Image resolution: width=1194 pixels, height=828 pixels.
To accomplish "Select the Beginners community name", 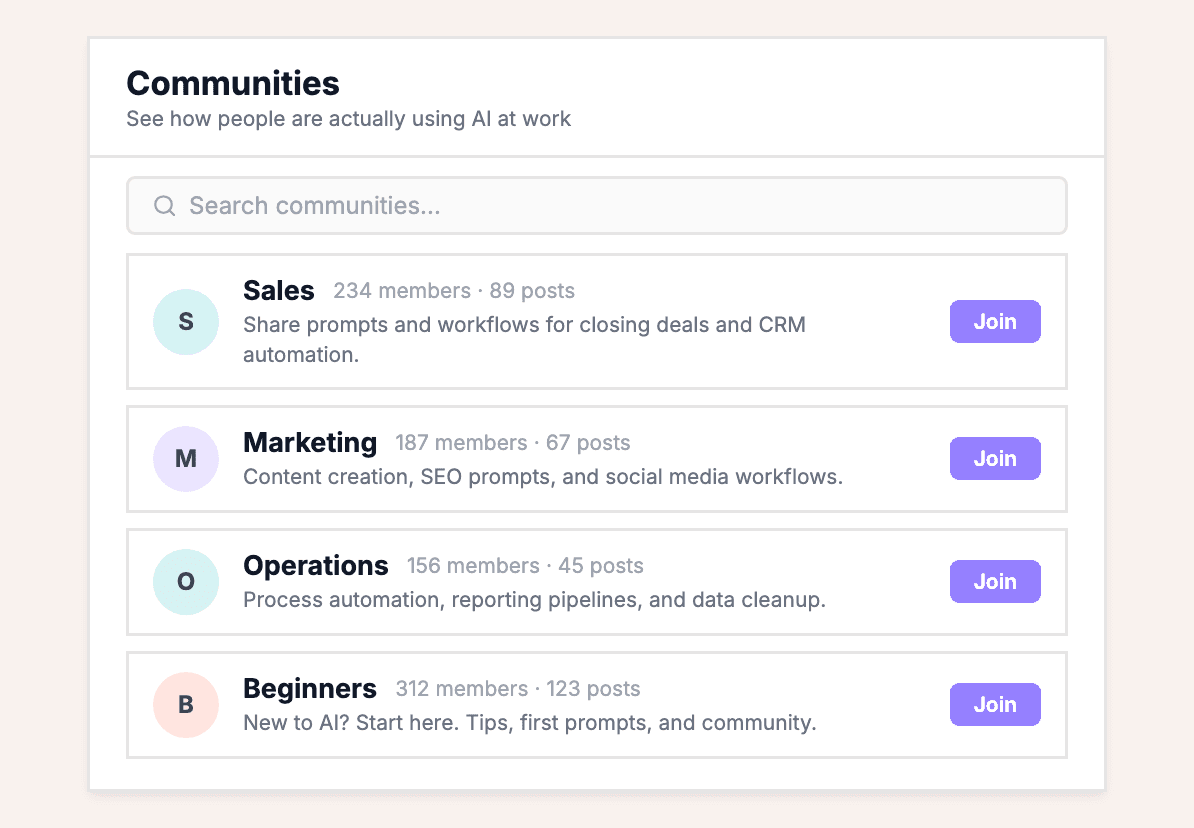I will [x=310, y=689].
